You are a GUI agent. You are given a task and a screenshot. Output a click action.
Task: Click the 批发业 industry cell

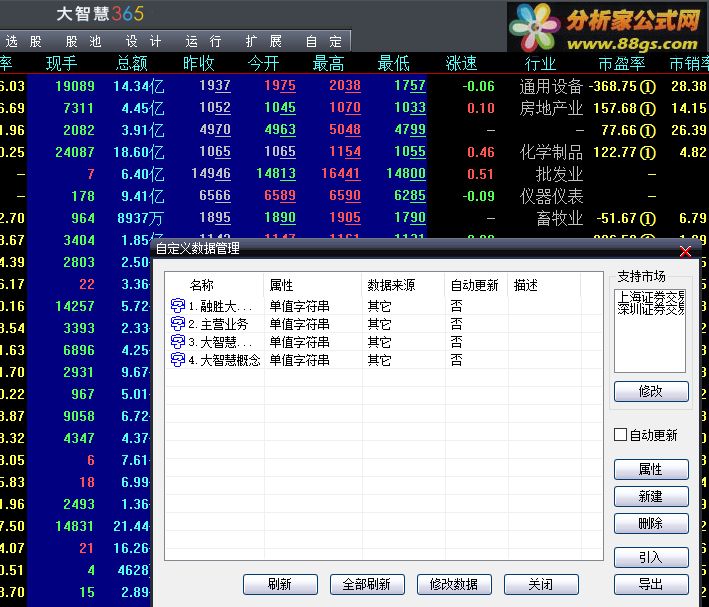559,175
